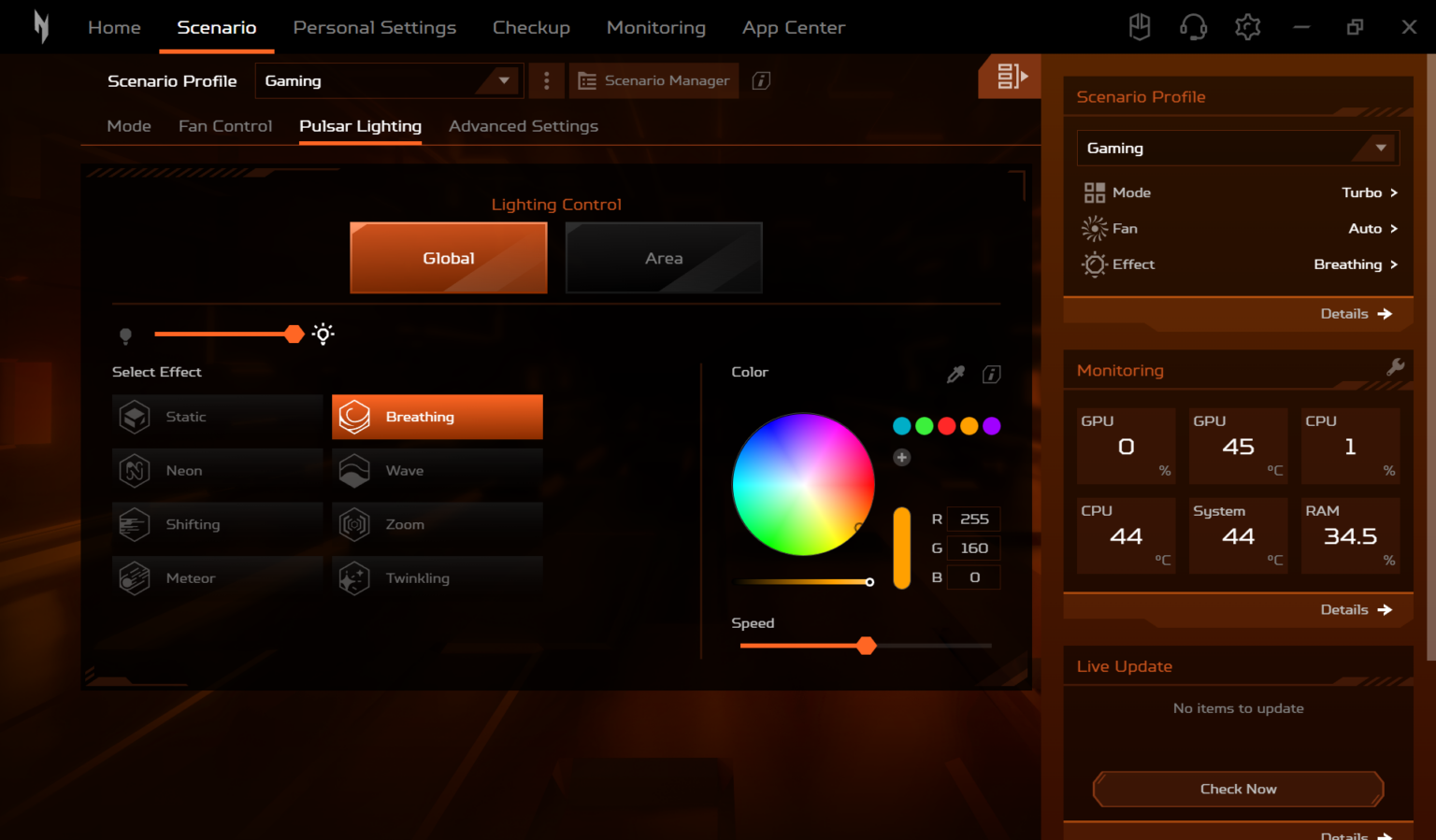
Task: Click the eyedropper color picker icon
Action: [x=955, y=375]
